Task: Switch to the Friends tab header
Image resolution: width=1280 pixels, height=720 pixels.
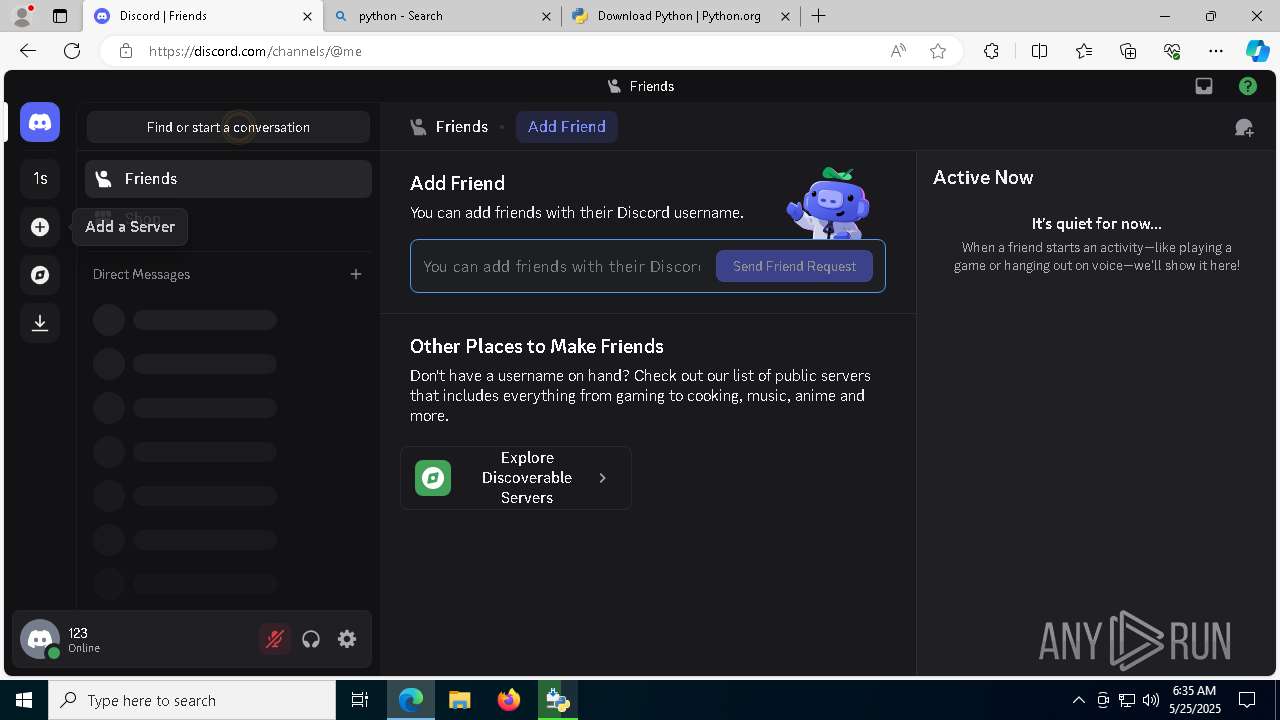Action: pos(449,127)
